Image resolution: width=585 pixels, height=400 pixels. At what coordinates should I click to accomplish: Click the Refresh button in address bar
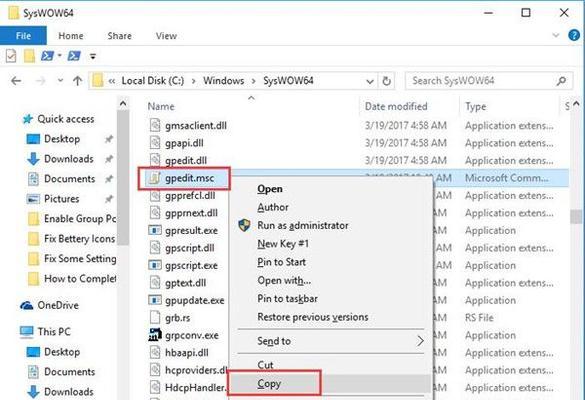(x=387, y=81)
